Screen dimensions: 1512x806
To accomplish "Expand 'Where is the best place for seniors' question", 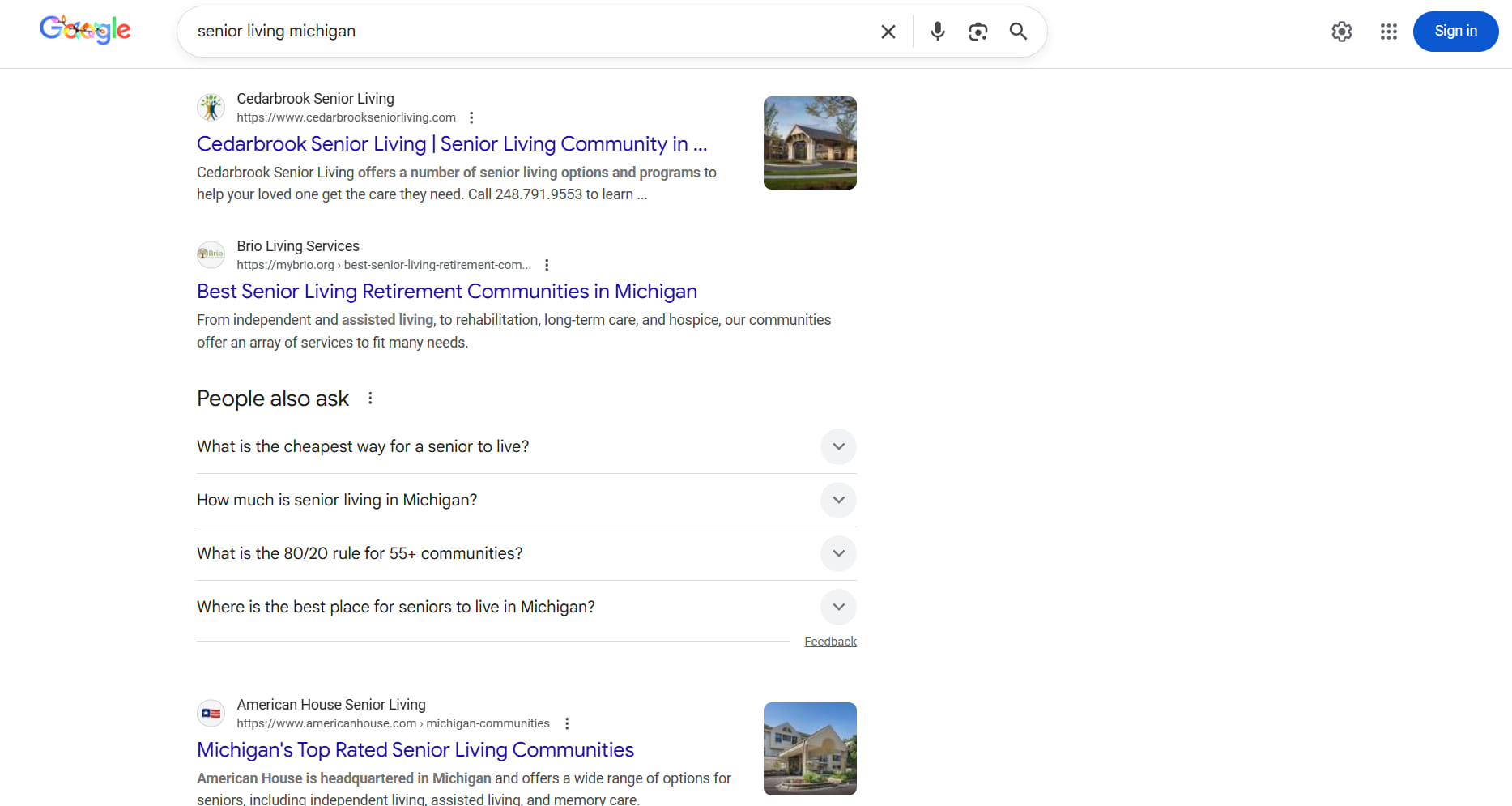I will pyautogui.click(x=526, y=607).
